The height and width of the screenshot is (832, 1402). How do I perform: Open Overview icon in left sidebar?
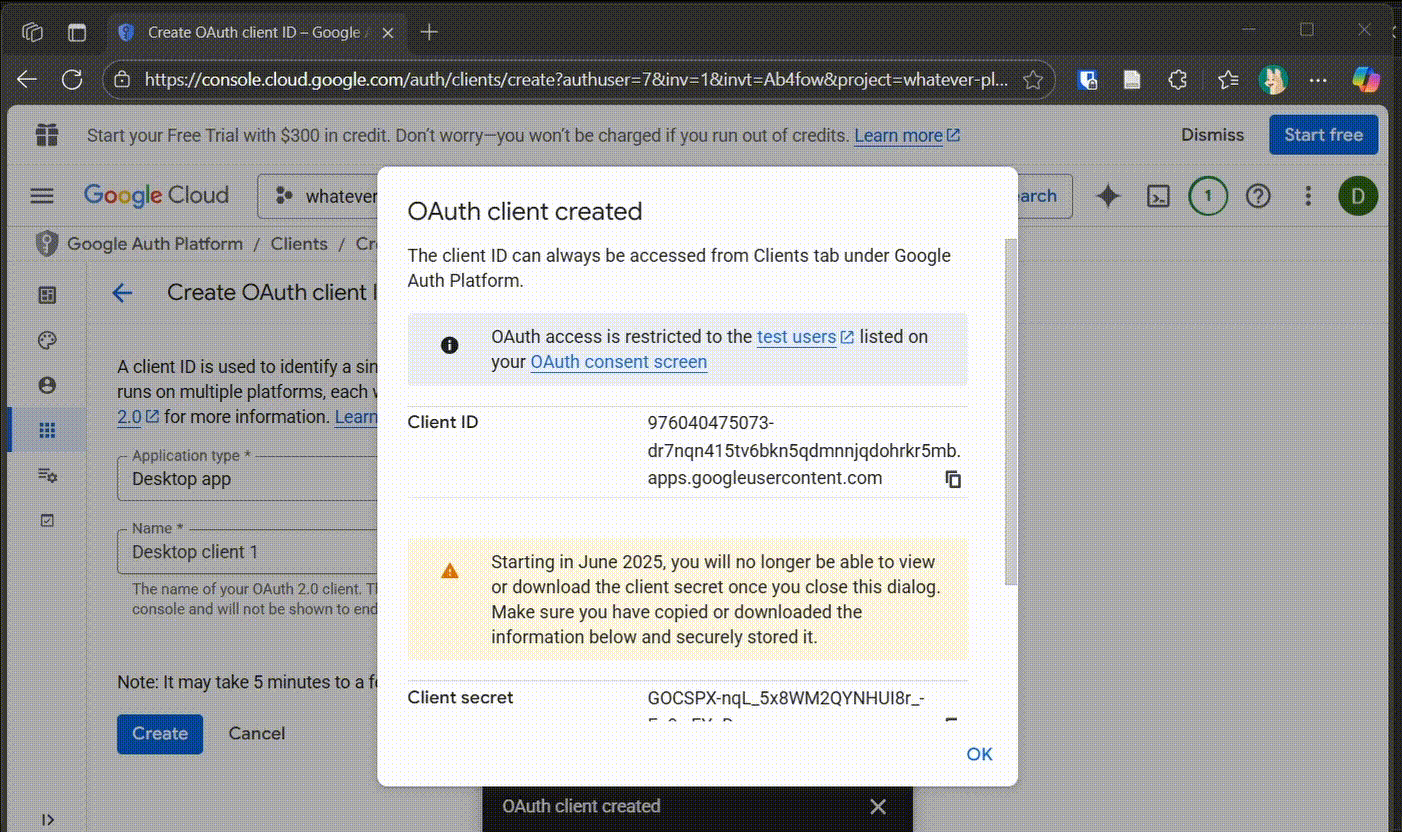click(x=47, y=295)
